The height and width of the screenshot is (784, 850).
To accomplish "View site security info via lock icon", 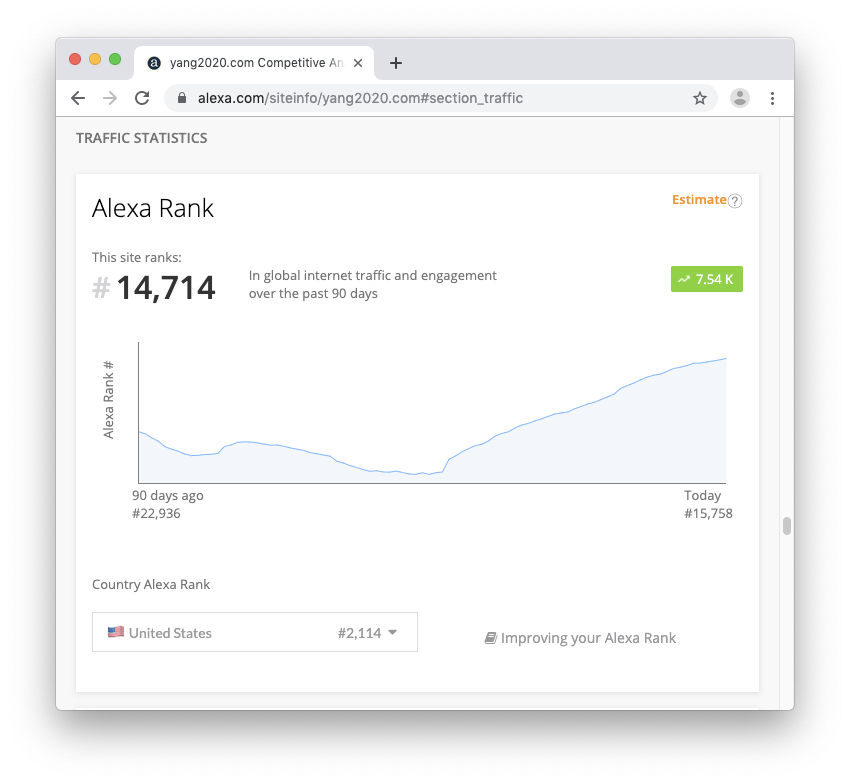I will (x=182, y=98).
